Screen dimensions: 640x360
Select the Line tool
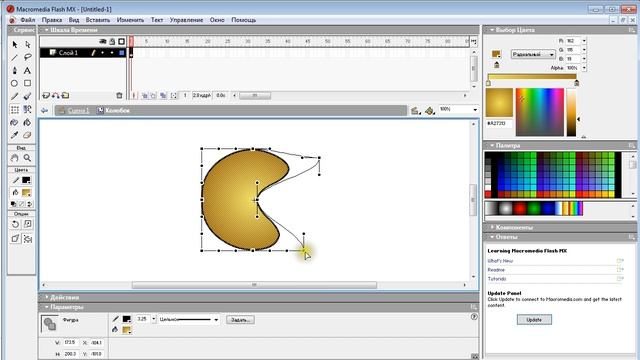(x=15, y=58)
